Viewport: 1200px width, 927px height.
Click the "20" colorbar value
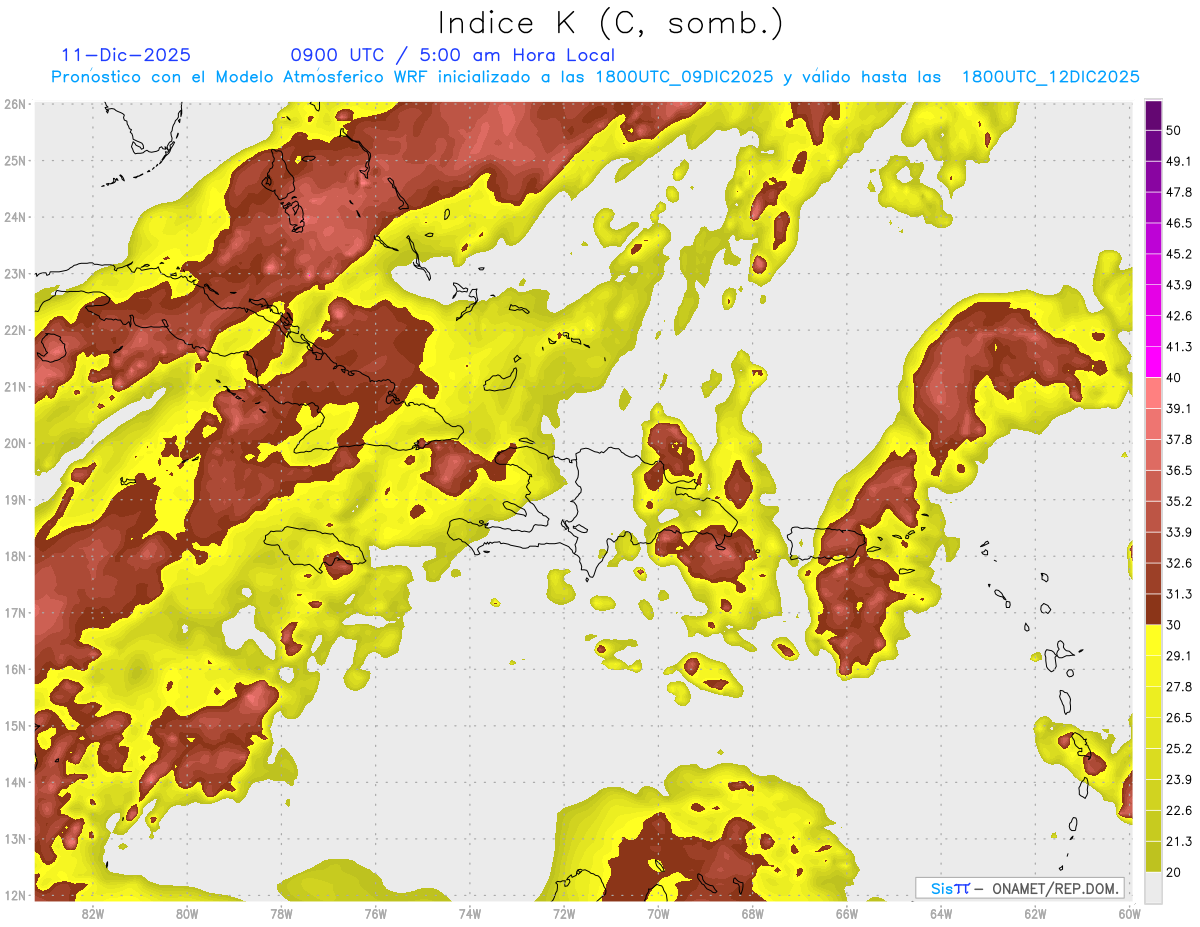(1174, 873)
